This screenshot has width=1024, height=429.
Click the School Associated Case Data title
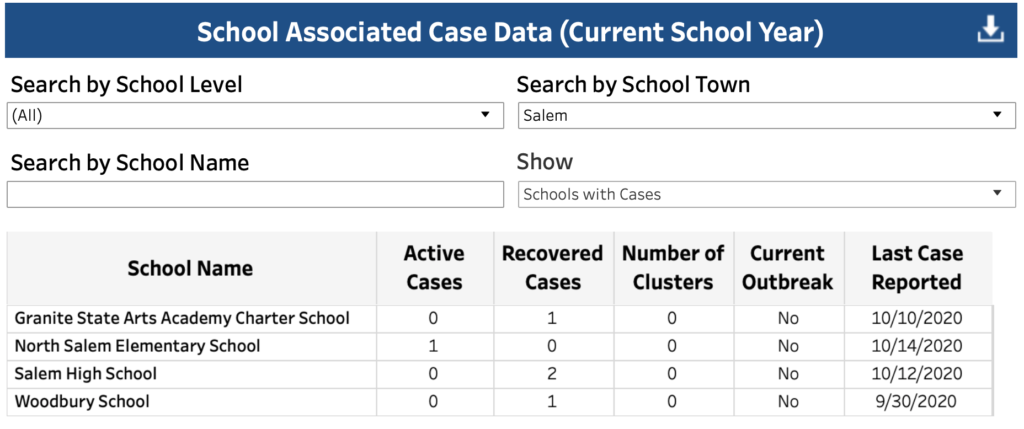pyautogui.click(x=511, y=32)
